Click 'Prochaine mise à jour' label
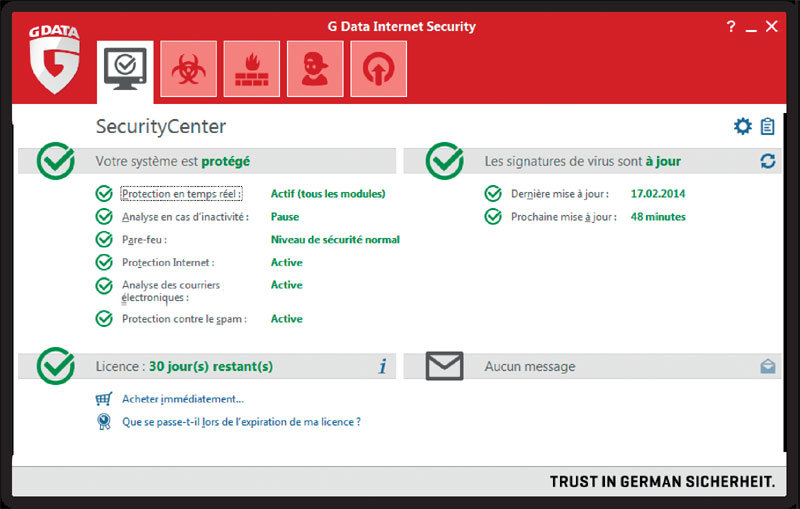The width and height of the screenshot is (800, 509). tap(564, 217)
